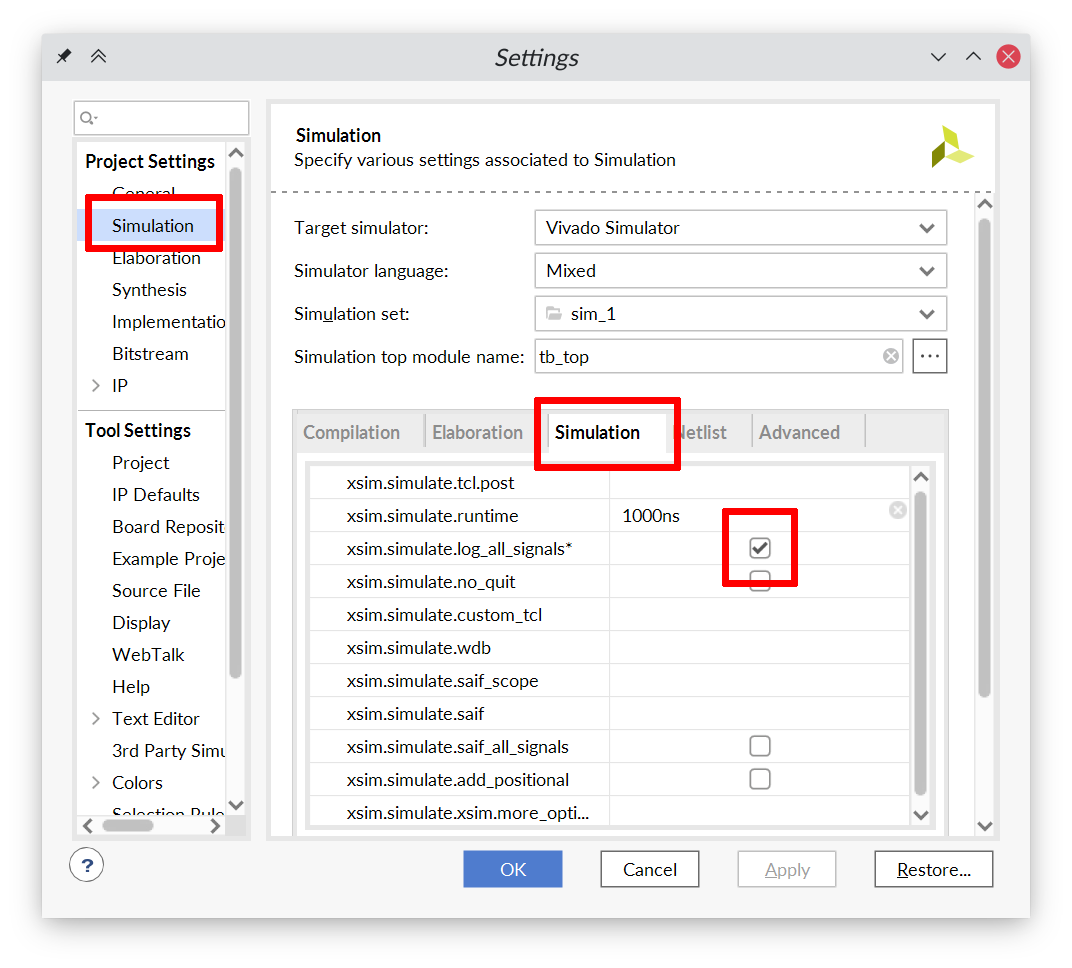This screenshot has width=1072, height=968.
Task: Expand the Text Editor tree node
Action: [96, 718]
